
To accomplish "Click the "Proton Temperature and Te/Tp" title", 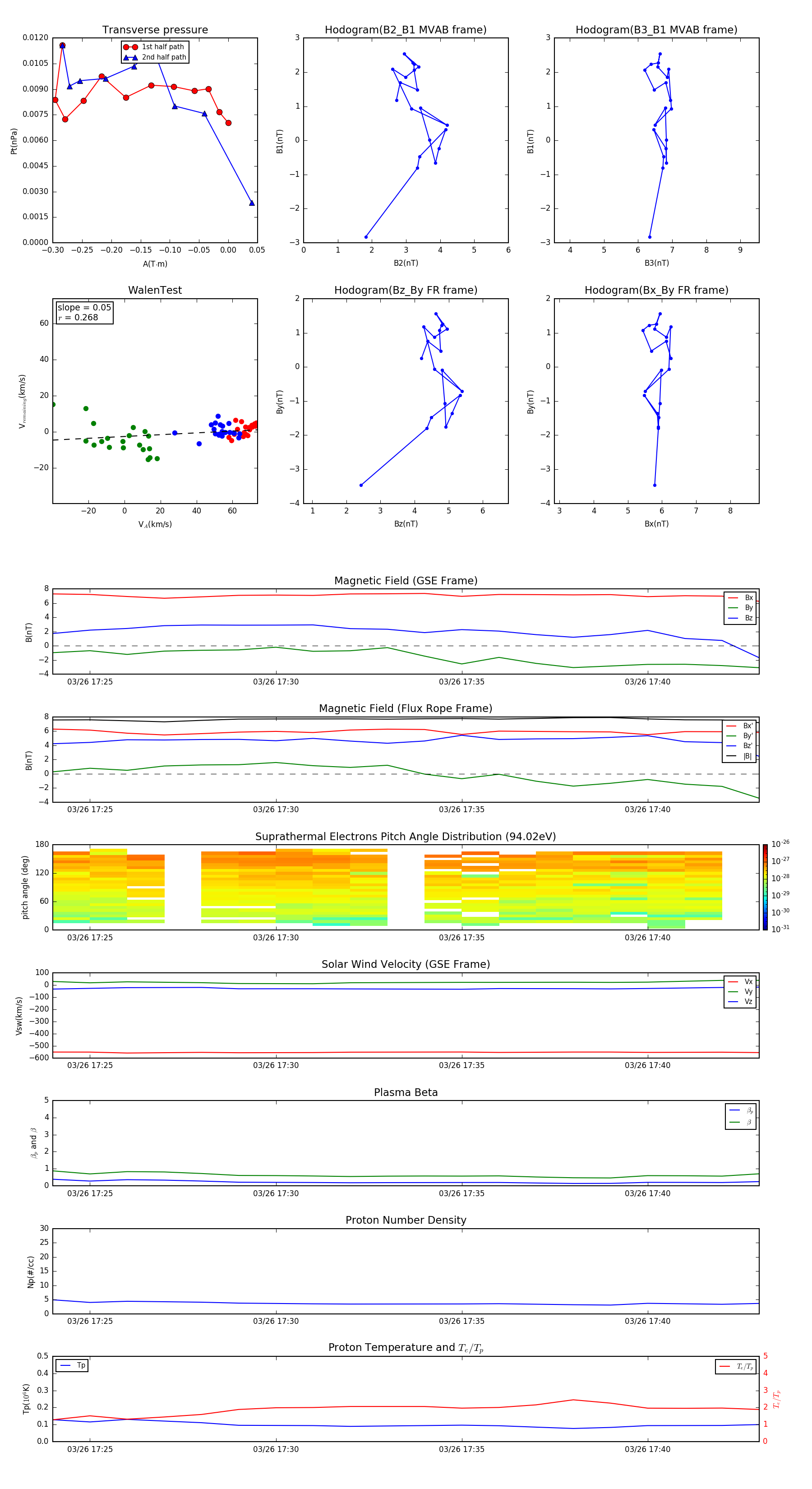I will pyautogui.click(x=406, y=1348).
